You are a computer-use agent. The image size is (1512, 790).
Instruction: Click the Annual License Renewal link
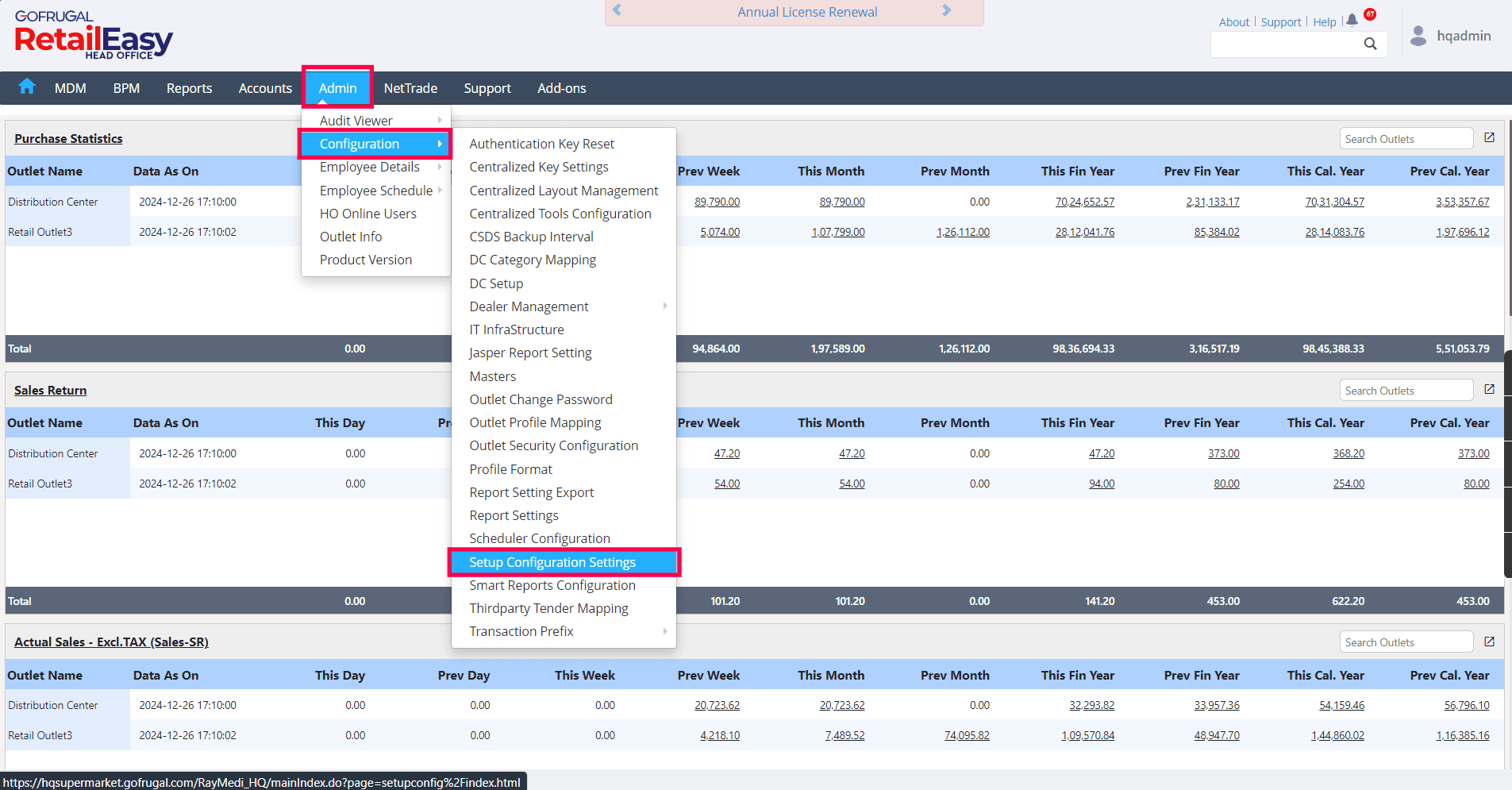807,12
